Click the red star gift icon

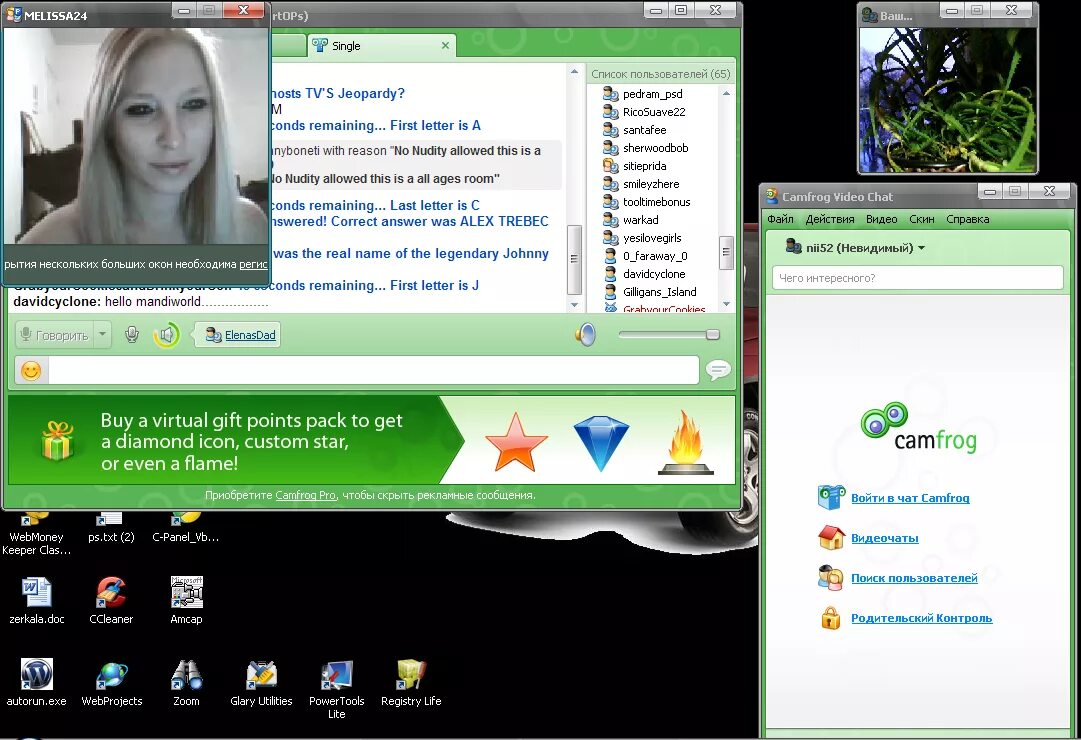516,441
